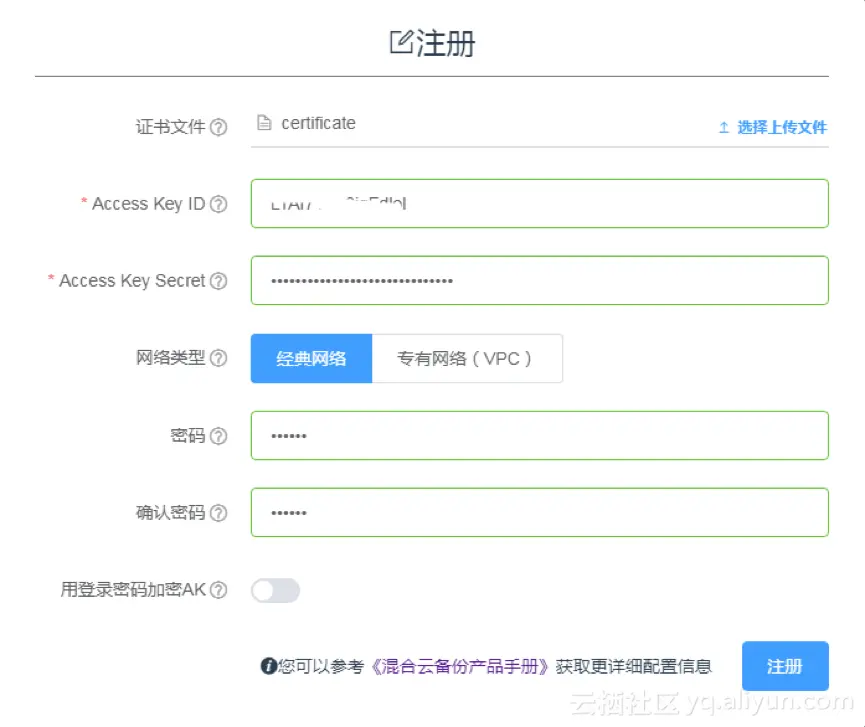Select 经典网络 network type
The image size is (865, 727).
pyautogui.click(x=311, y=358)
